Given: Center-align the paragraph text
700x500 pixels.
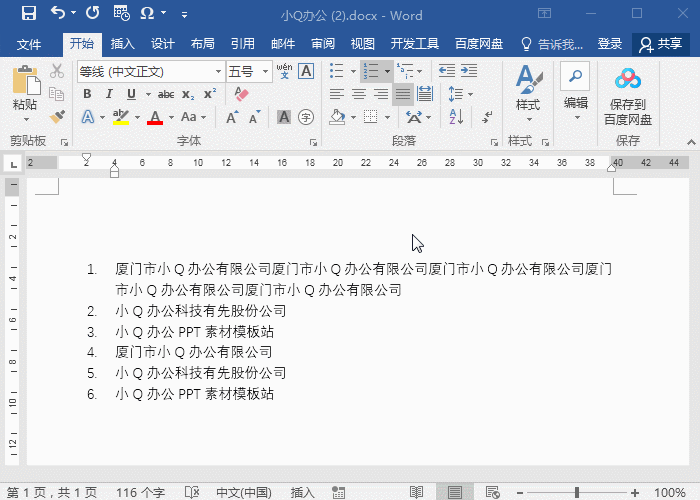Looking at the screenshot, I should (x=358, y=94).
